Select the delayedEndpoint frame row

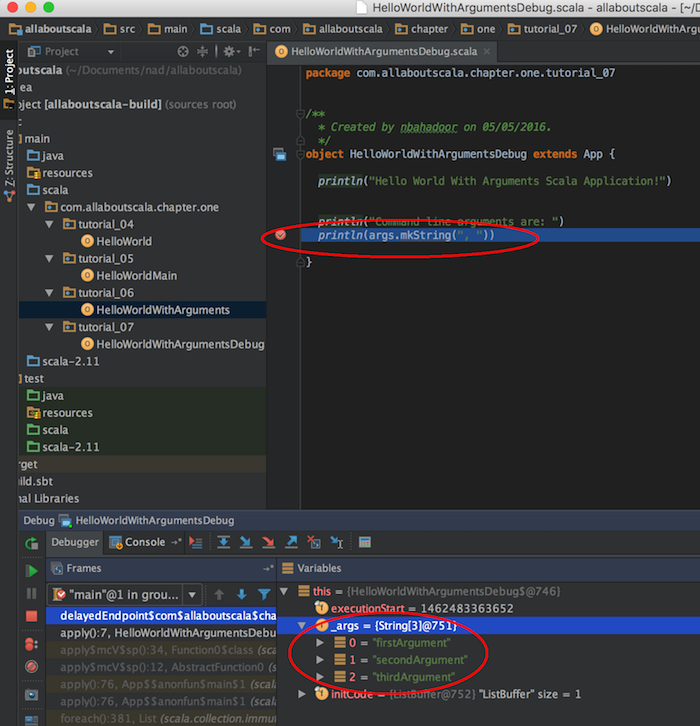coord(161,615)
